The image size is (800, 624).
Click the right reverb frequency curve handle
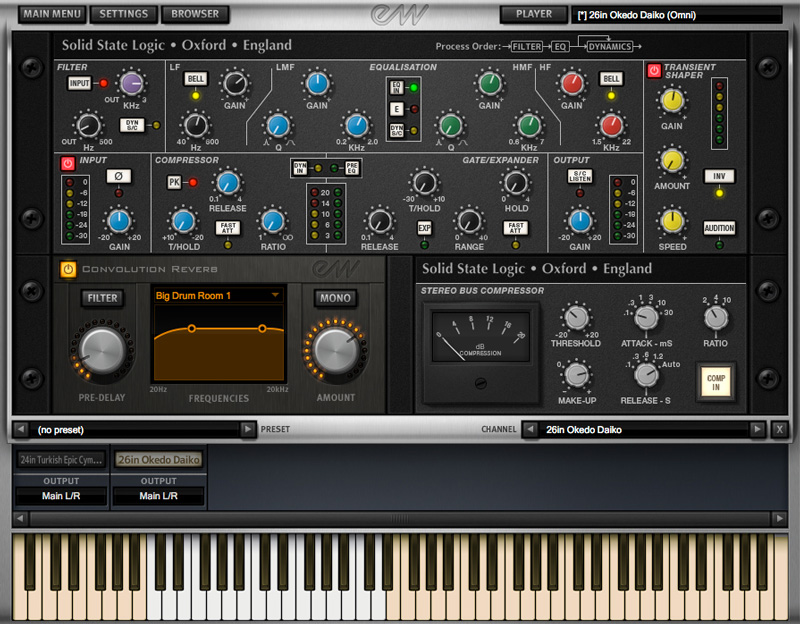(262, 329)
